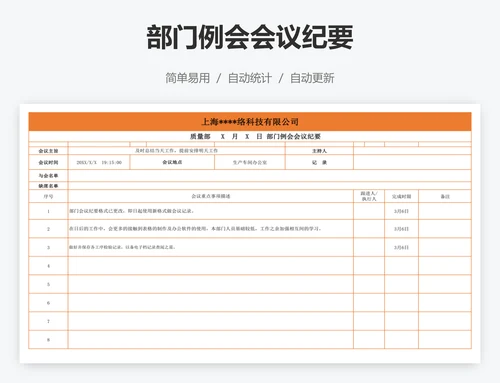This screenshot has height=383, width=500.
Task: Click the 完成时间 column header
Action: (401, 196)
